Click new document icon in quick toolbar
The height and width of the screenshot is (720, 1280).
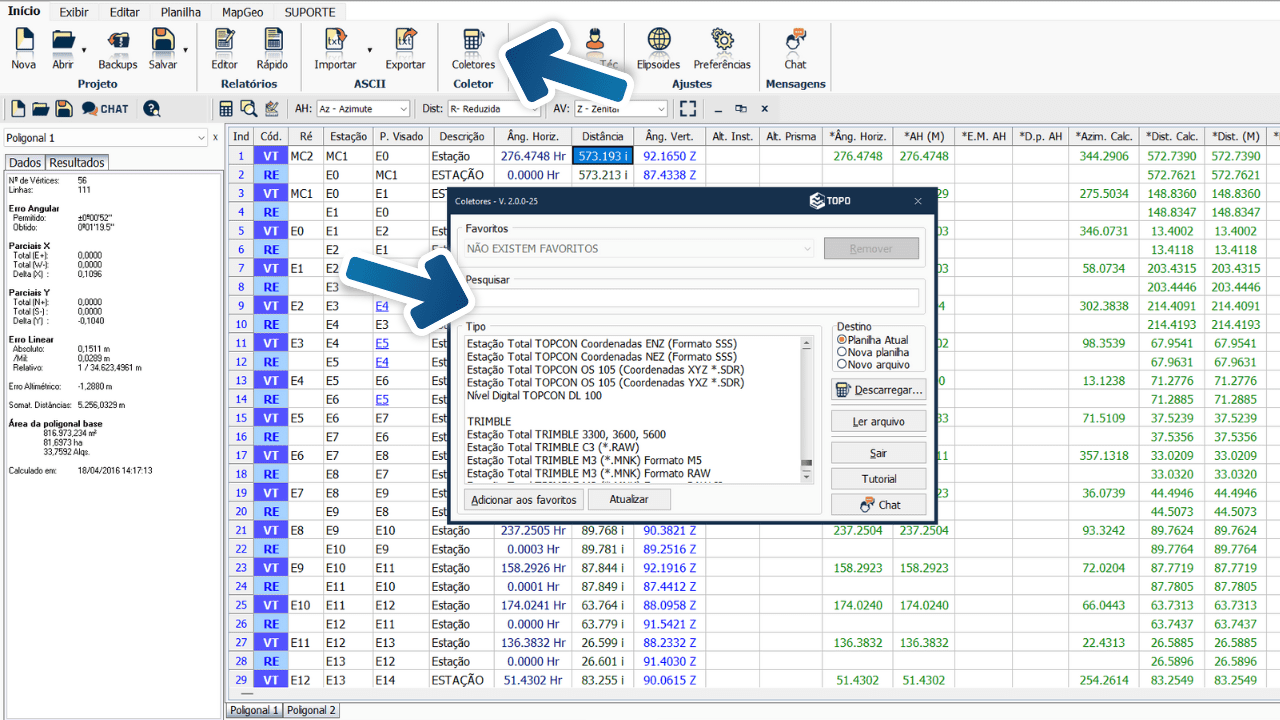(18, 109)
